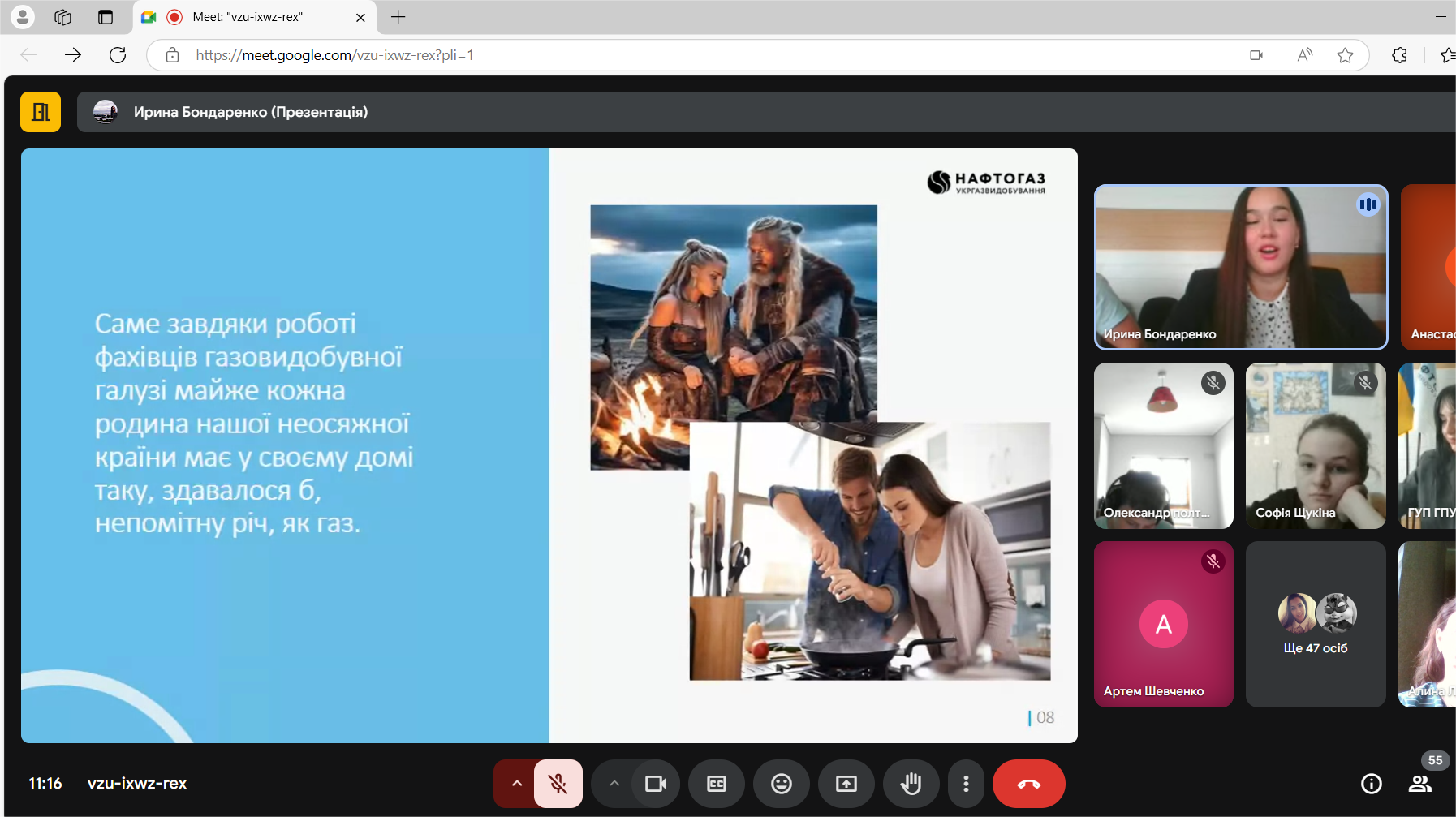Open Read aloud icon in address bar
This screenshot has height=817, width=1456.
pyautogui.click(x=1304, y=55)
